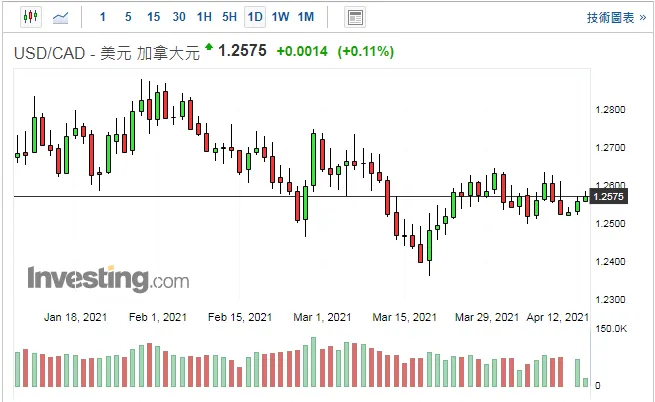Screen dimensions: 655x402
Task: Click the Mar 1, 2021 date label
Action: click(322, 317)
